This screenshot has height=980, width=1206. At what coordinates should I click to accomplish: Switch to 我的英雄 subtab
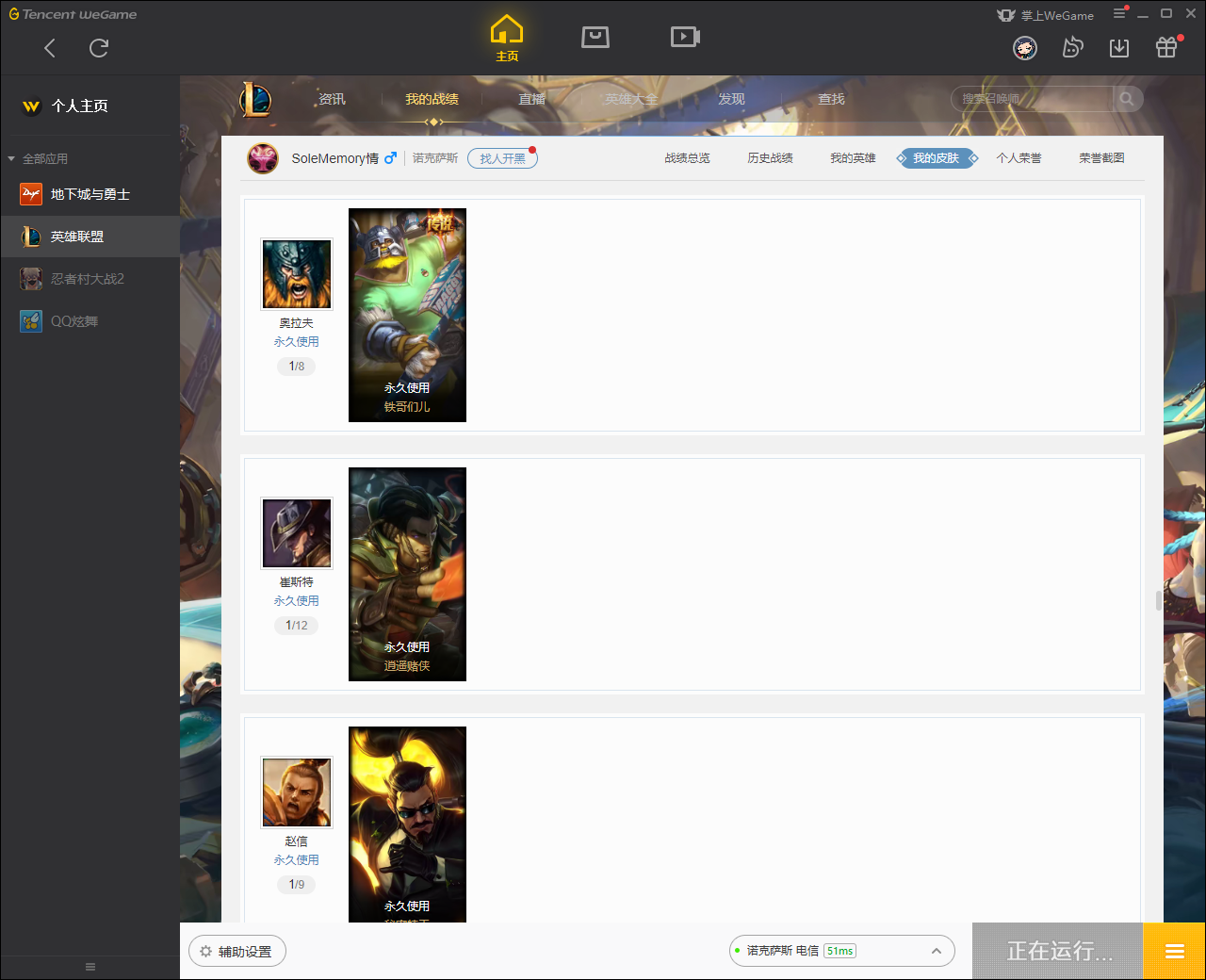[853, 158]
